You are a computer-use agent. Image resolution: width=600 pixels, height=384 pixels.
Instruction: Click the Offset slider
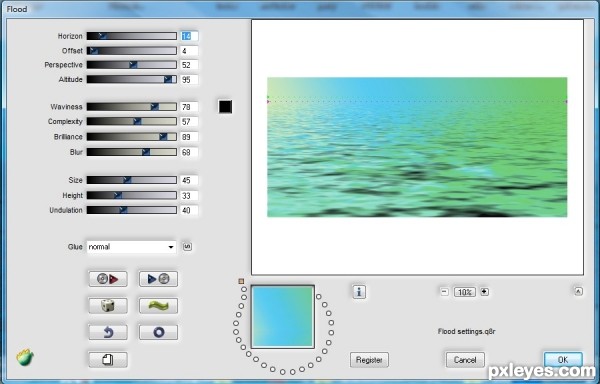click(132, 50)
